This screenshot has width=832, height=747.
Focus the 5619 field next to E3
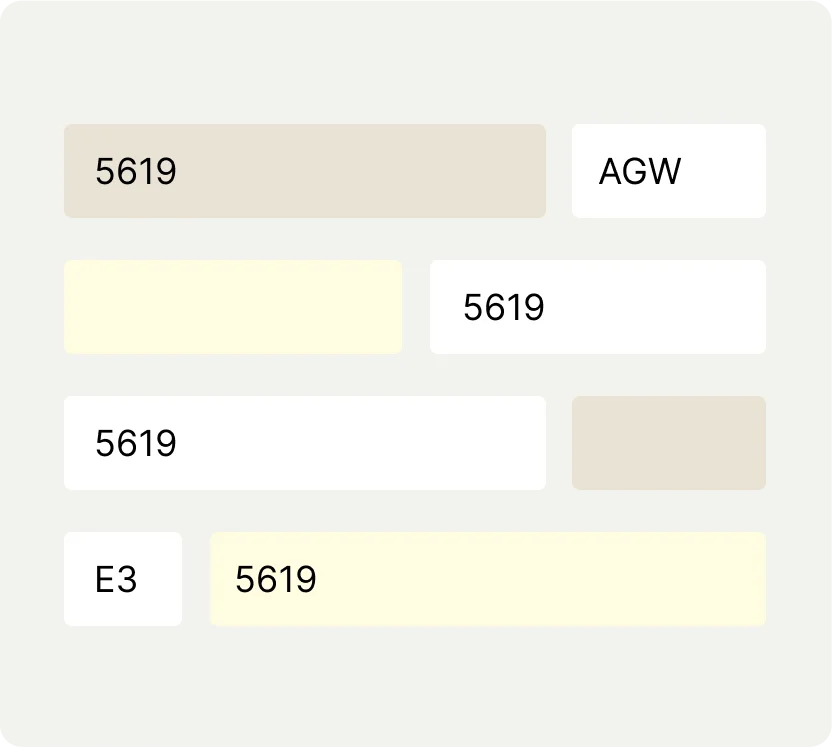488,579
